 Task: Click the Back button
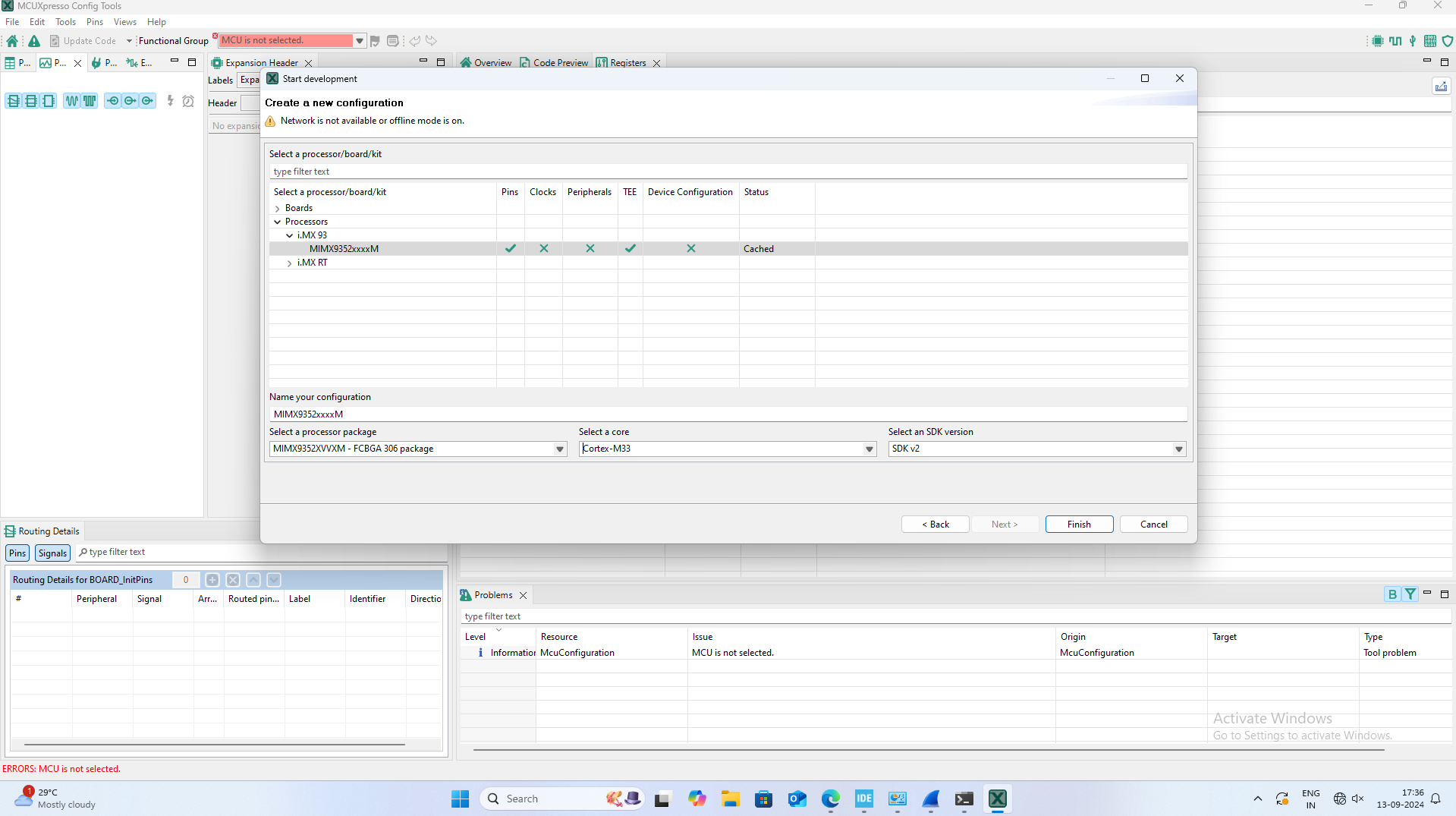pos(936,525)
